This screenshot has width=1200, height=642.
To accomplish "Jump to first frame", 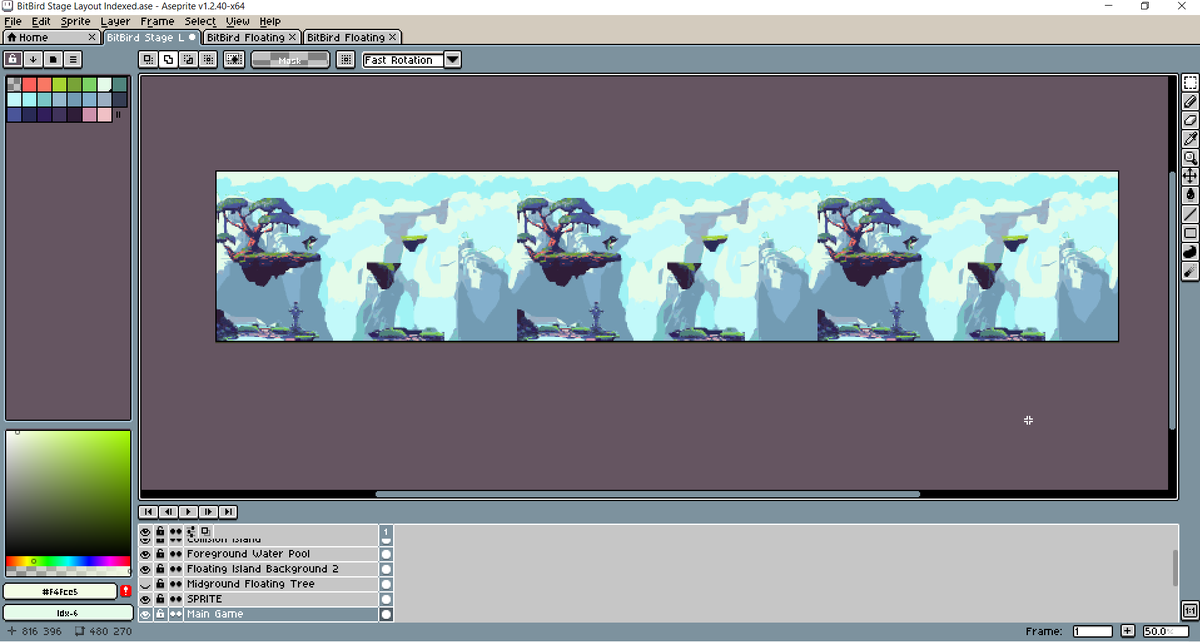I will point(149,512).
